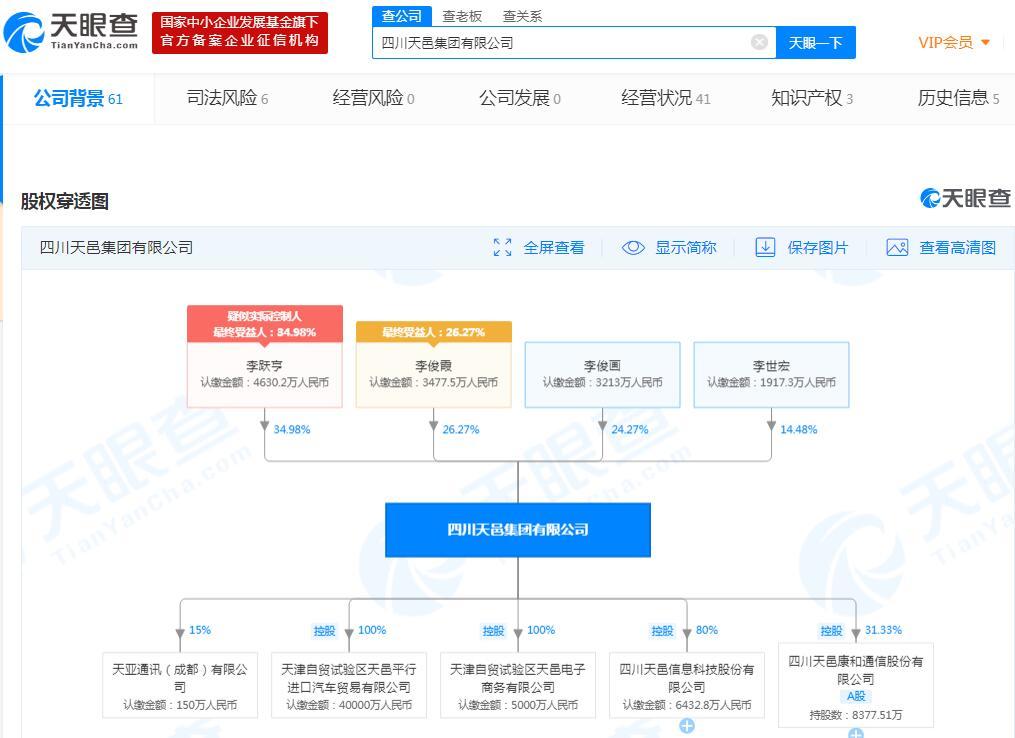Open subsidiary 四川天邑信息科技股份有限公司
1015x738 pixels.
click(687, 686)
